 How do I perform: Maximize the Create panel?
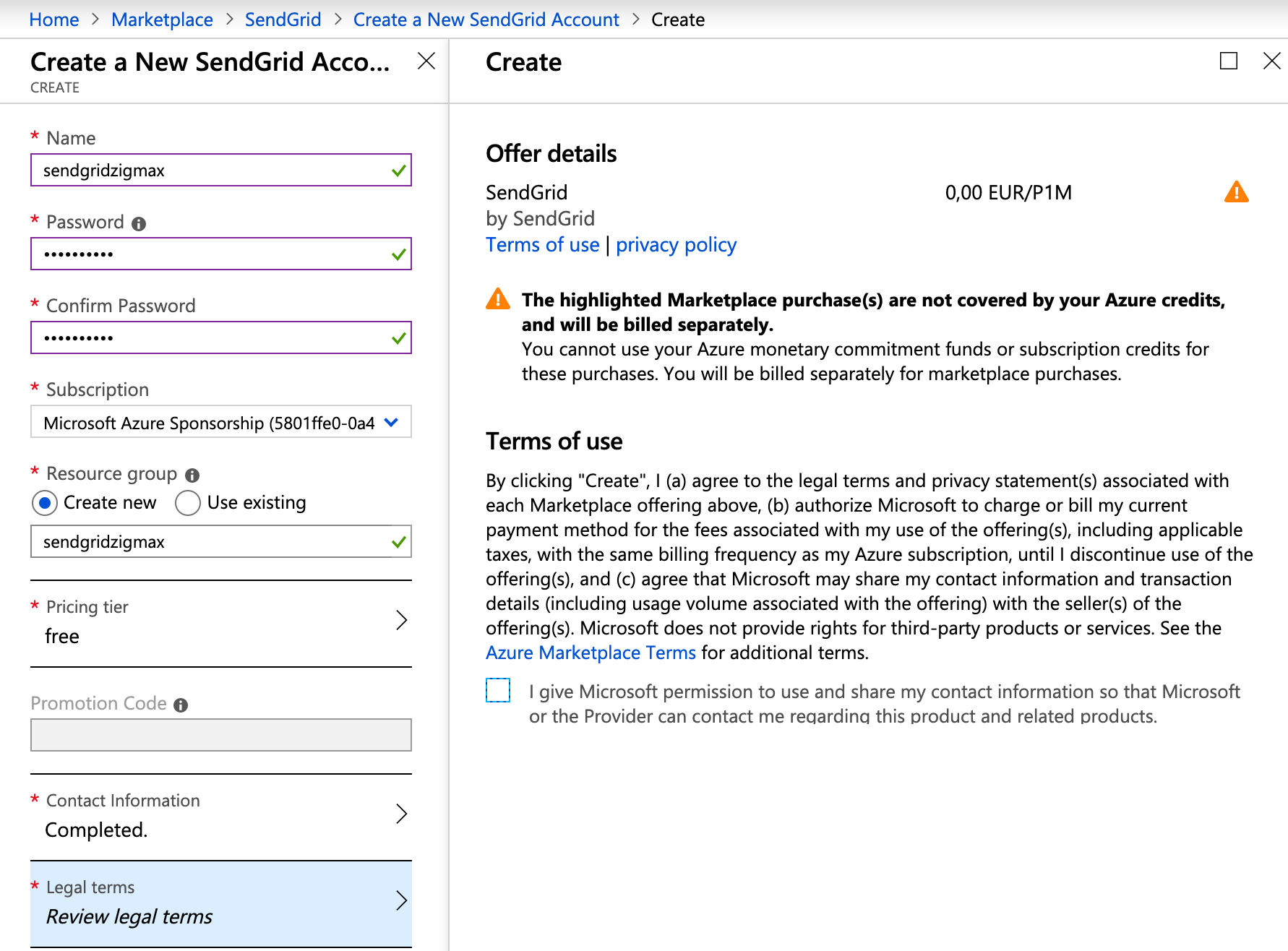1228,62
